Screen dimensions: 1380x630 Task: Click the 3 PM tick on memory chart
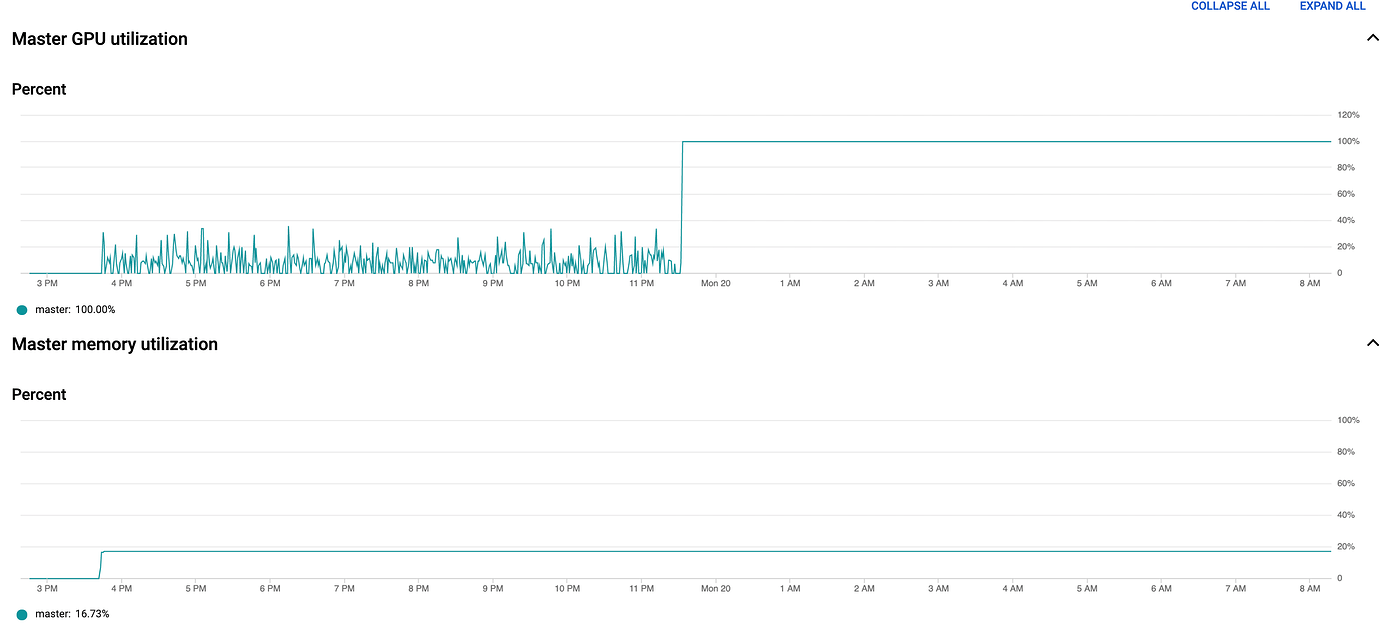coord(47,589)
